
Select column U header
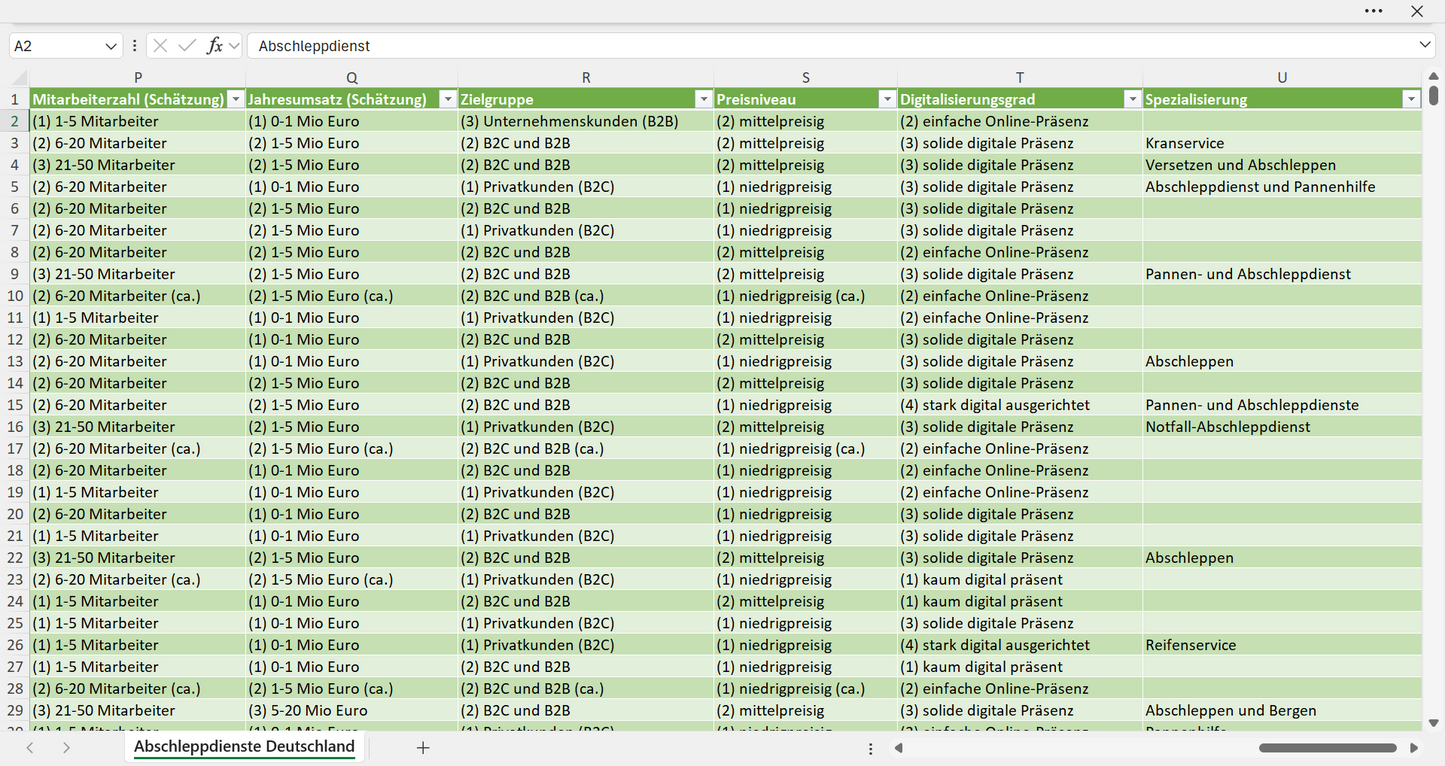pos(1282,77)
